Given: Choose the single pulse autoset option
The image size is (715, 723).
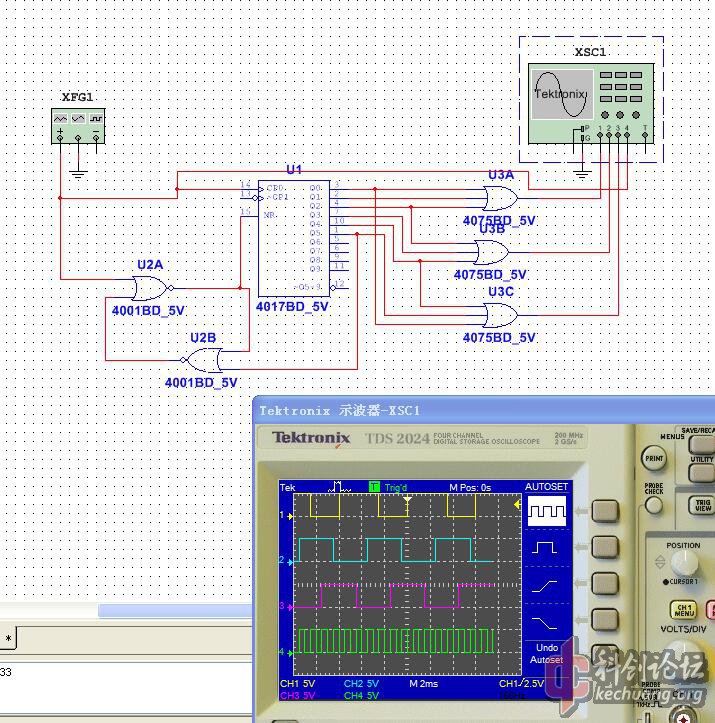Looking at the screenshot, I should [x=545, y=547].
